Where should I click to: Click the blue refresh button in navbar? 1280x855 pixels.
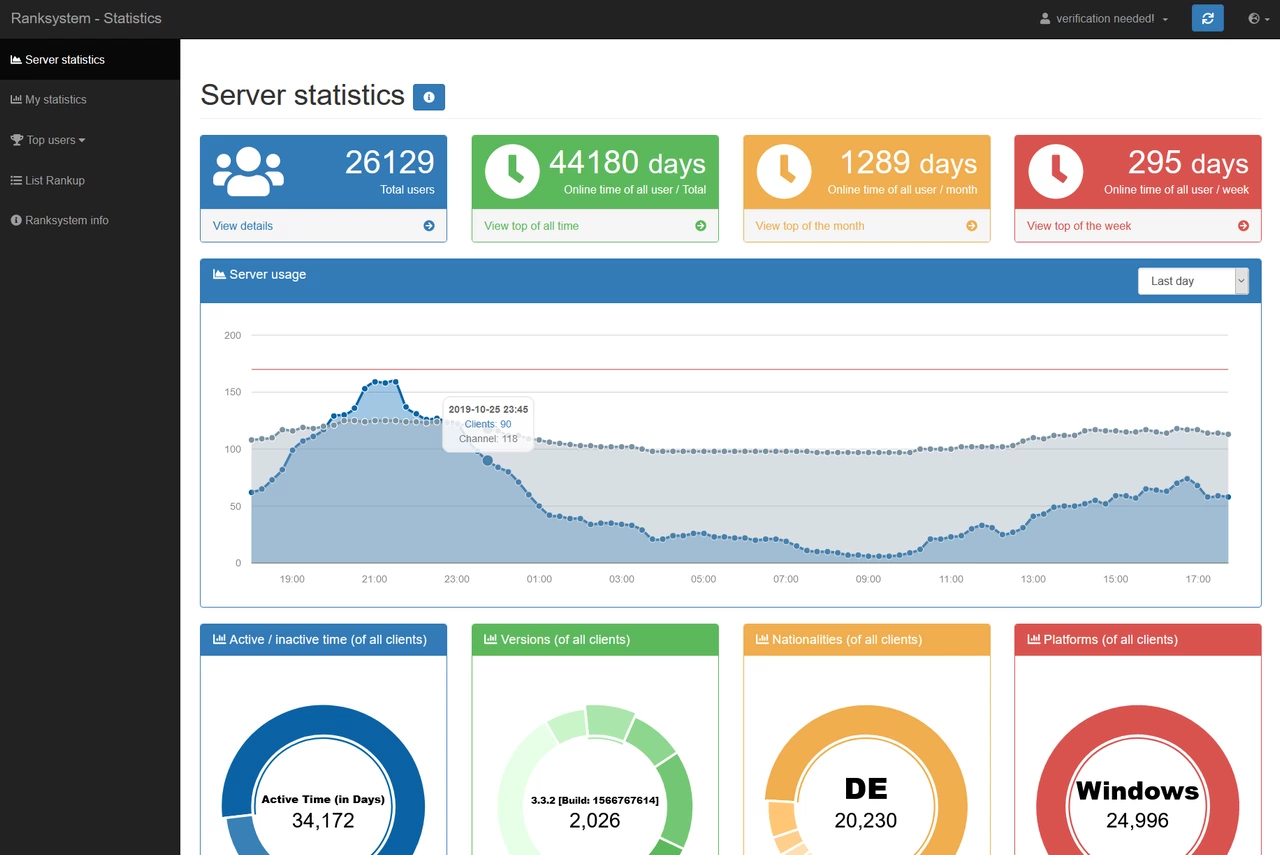point(1207,18)
